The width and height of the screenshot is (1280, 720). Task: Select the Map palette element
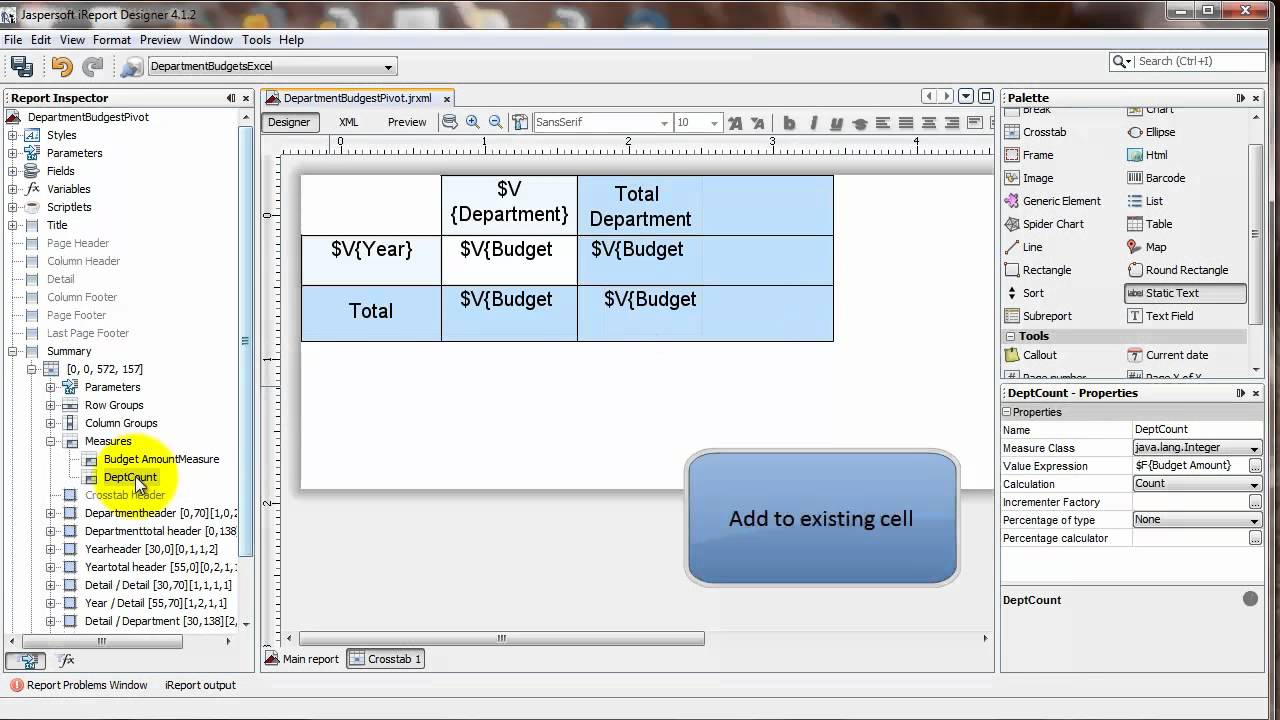point(1146,247)
